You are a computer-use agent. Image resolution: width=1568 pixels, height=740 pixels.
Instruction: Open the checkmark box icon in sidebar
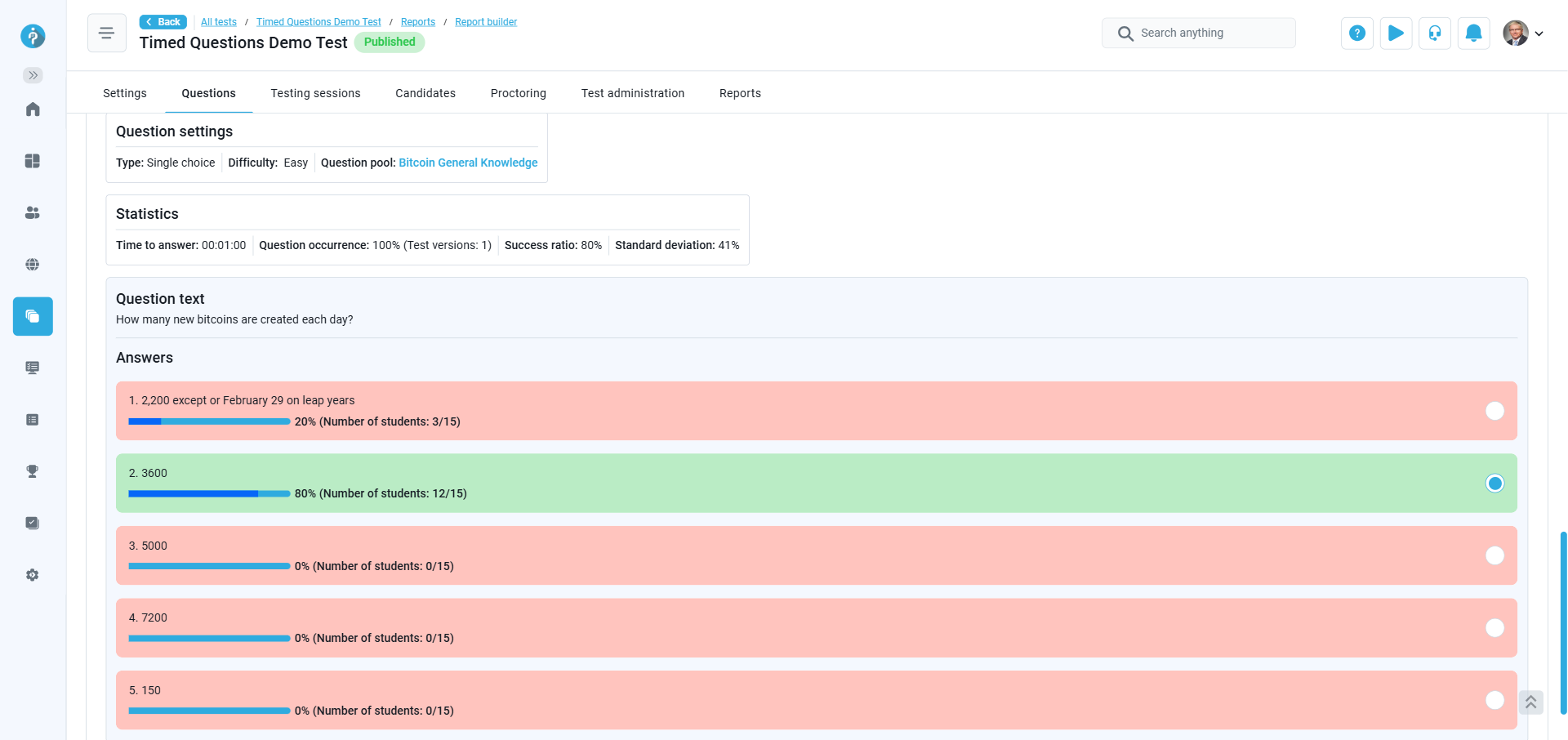tap(33, 523)
